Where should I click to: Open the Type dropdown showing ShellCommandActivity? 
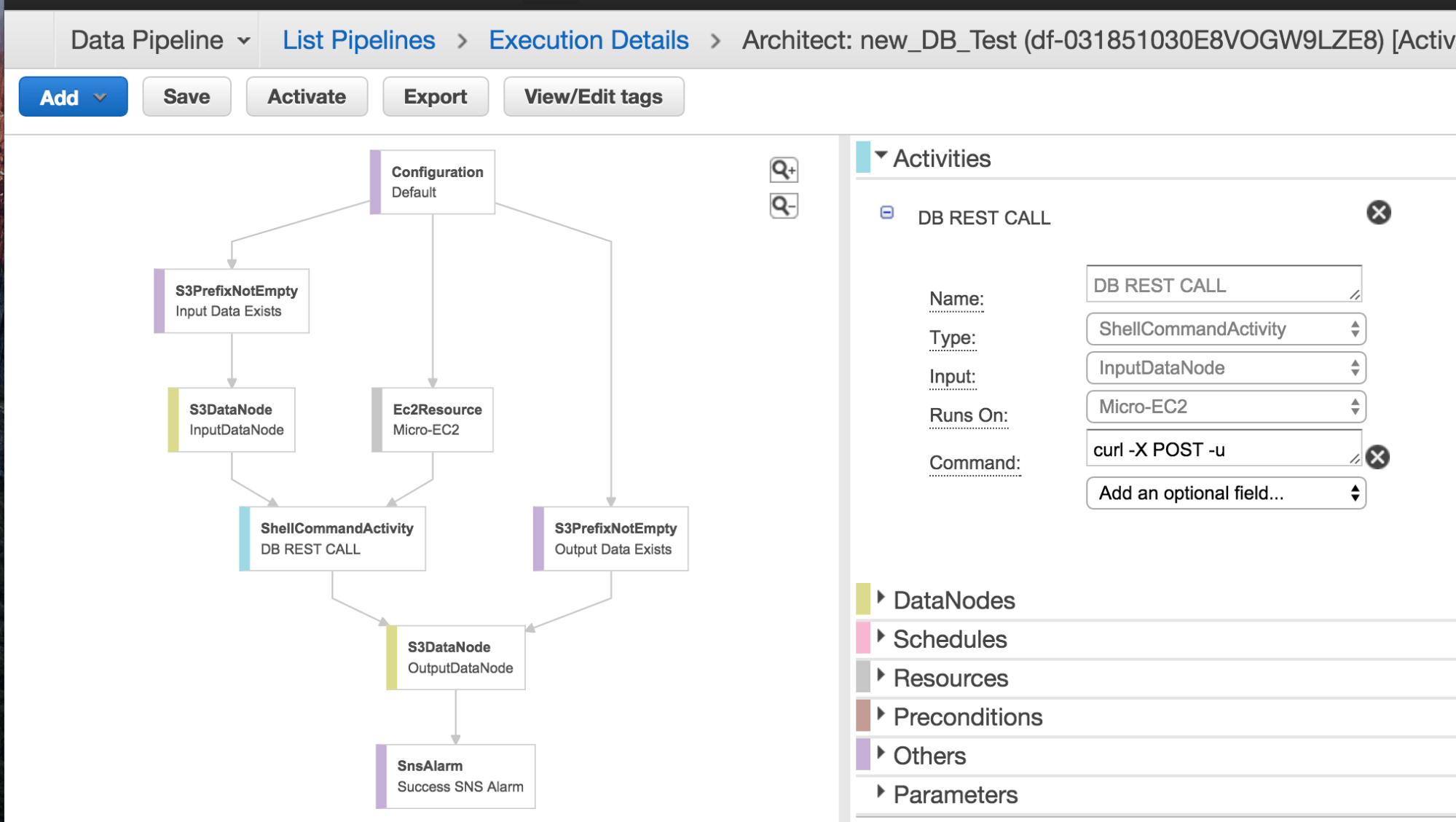1224,329
